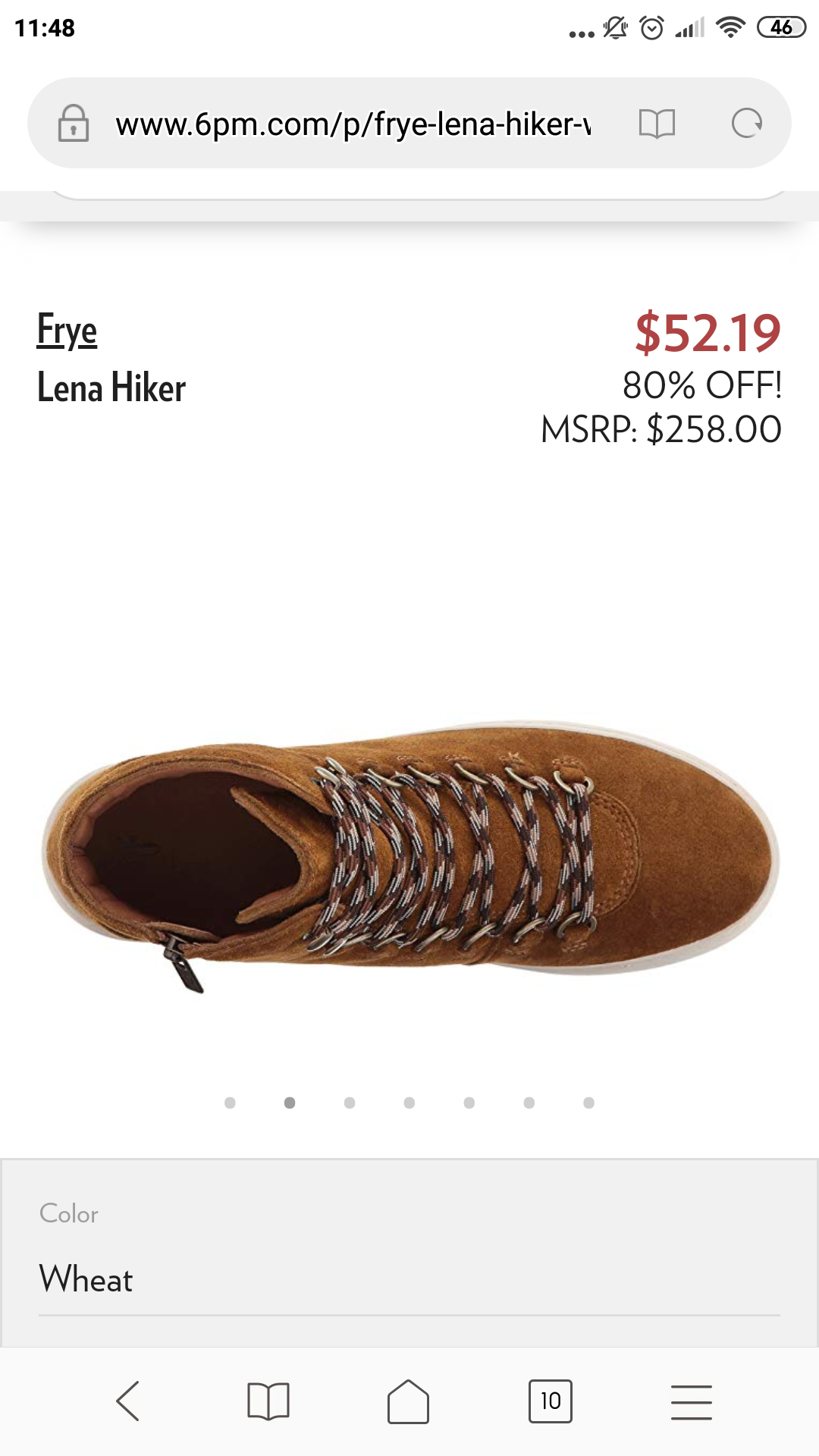Select the first image carousel dot
The image size is (819, 1456).
pos(230,1103)
